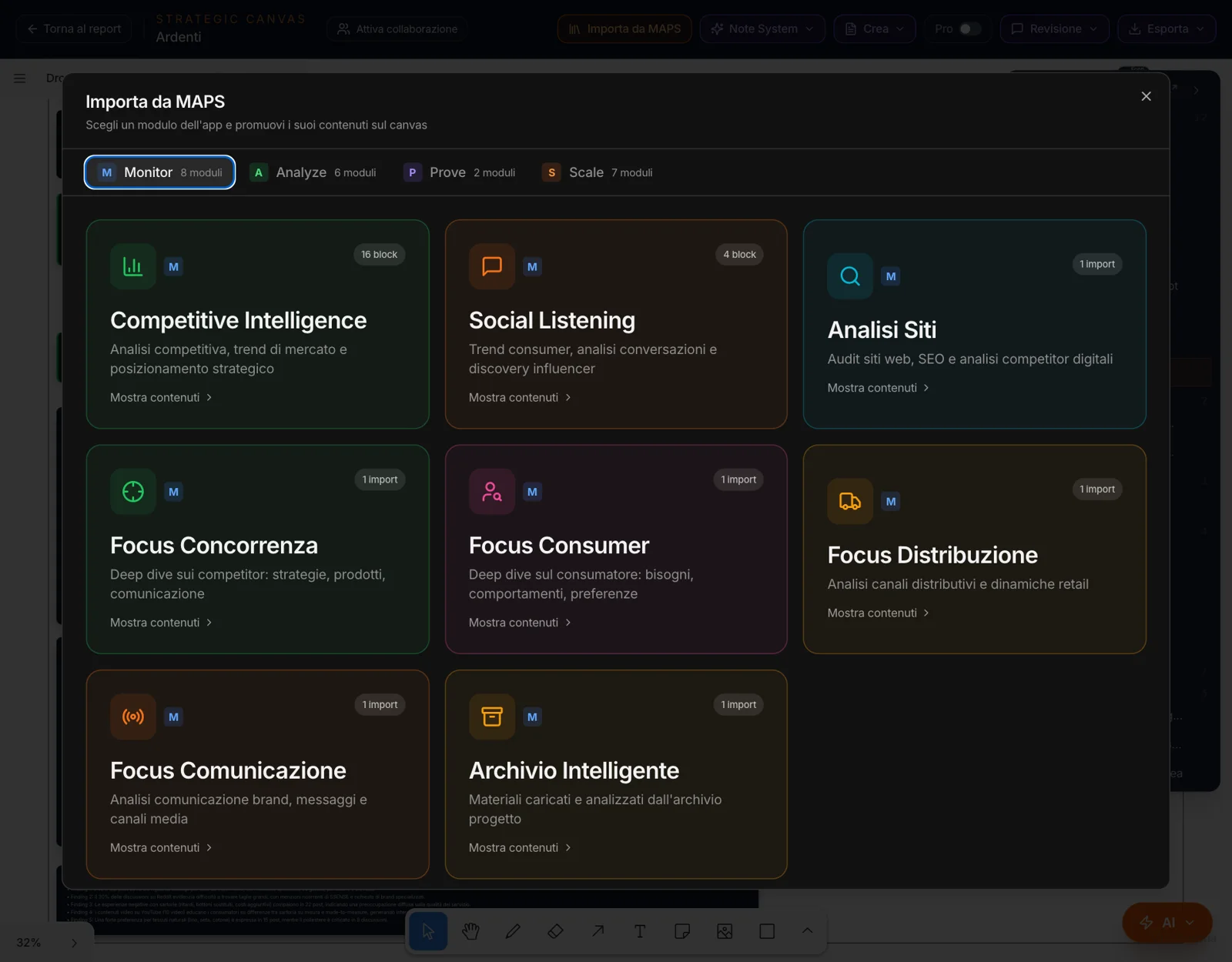Switch to the Prove tab

[x=460, y=172]
